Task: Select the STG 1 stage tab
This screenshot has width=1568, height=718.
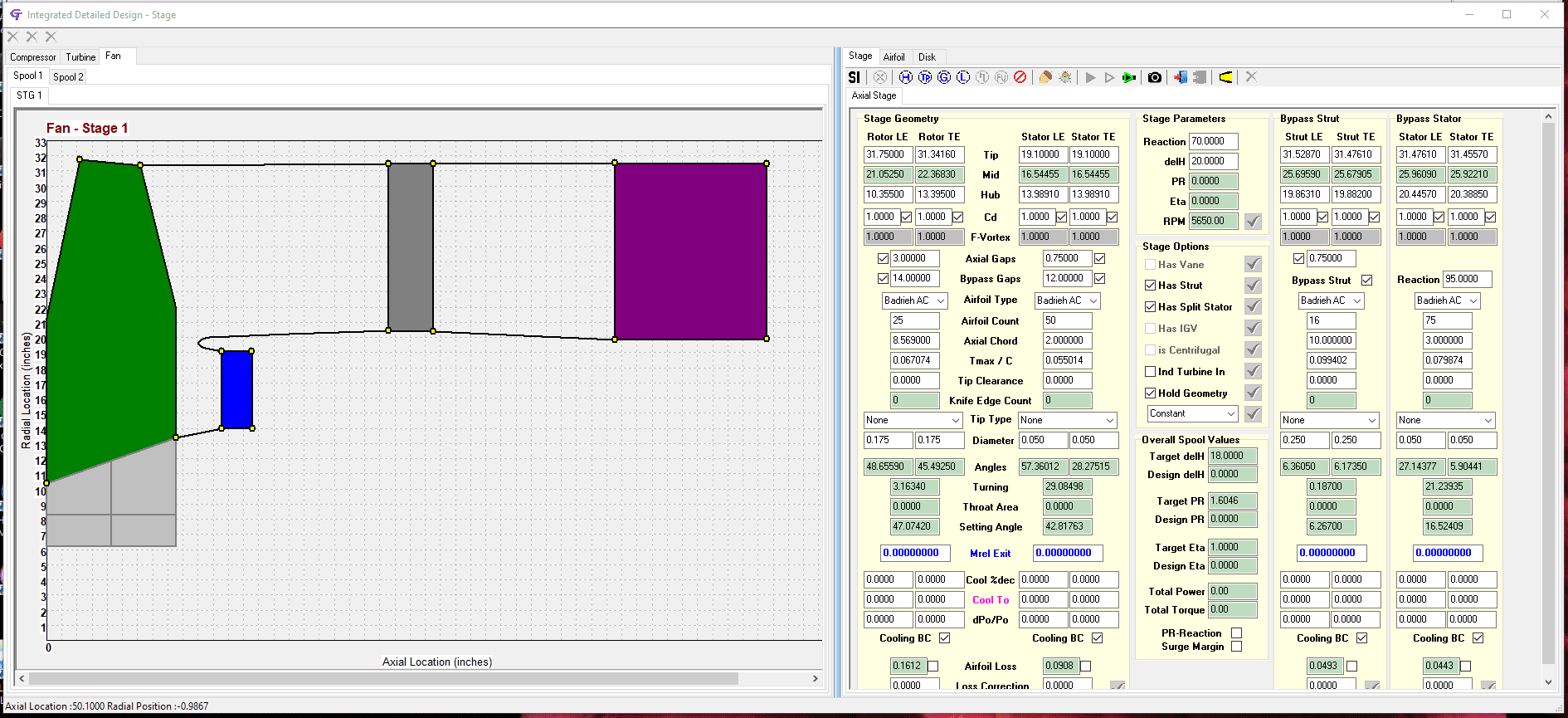Action: [29, 95]
